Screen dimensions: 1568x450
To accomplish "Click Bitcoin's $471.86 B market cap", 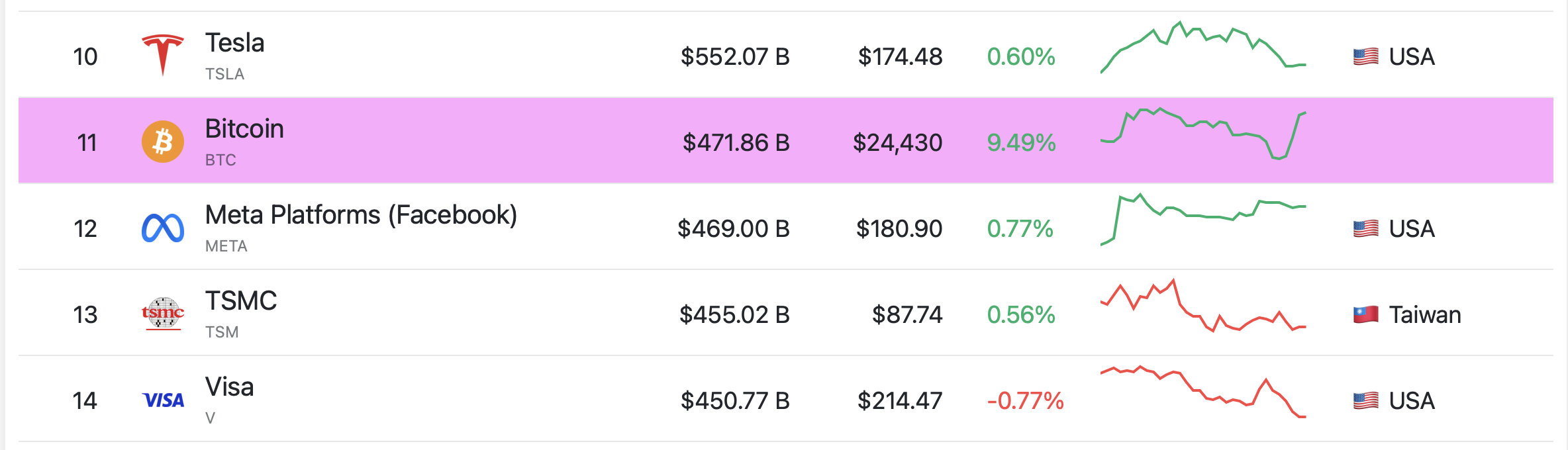I will pos(736,142).
